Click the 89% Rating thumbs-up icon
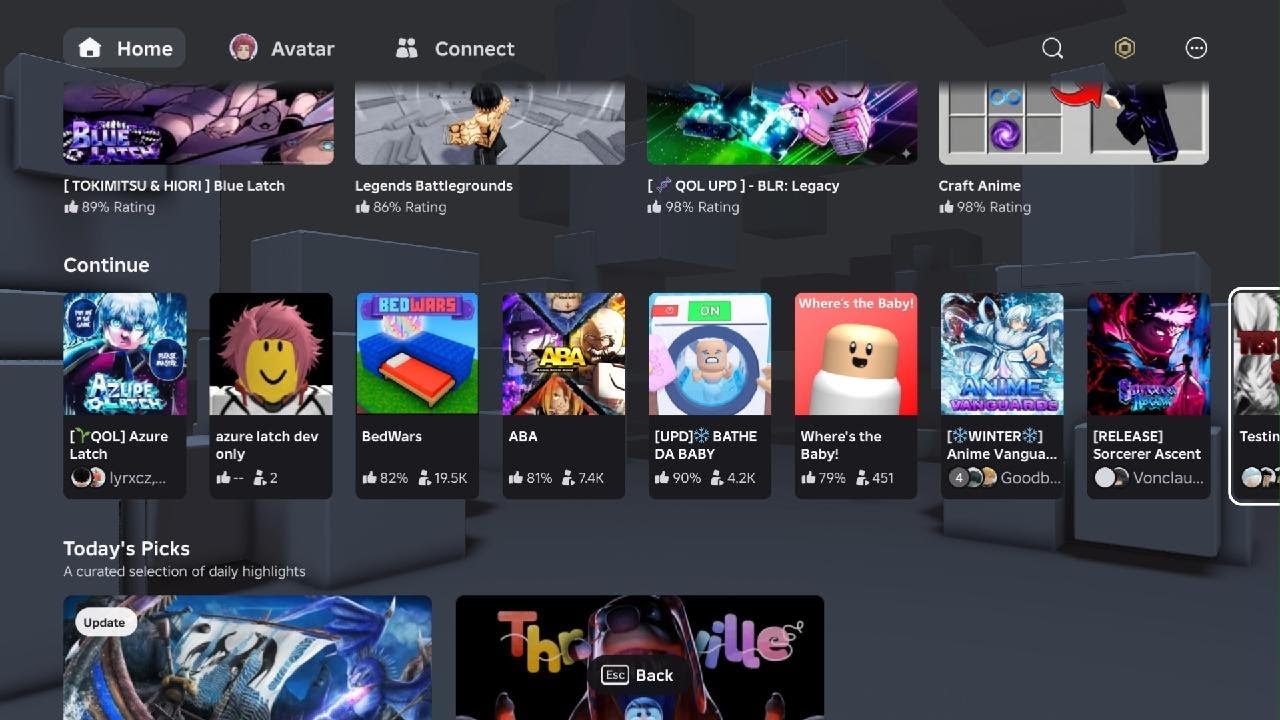The height and width of the screenshot is (720, 1280). [x=71, y=207]
